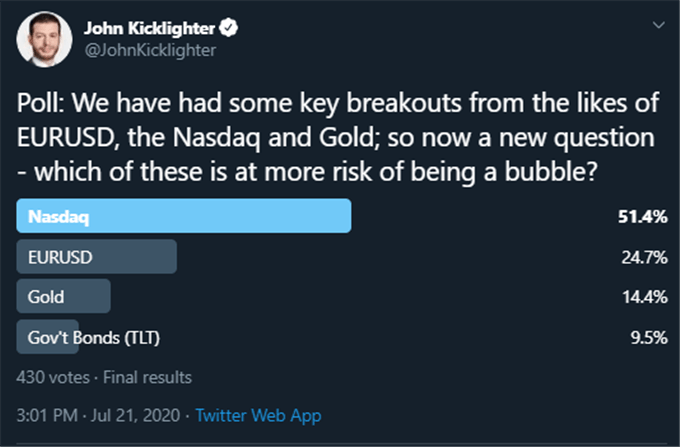Click the Final results label
680x447 pixels.
(147, 377)
